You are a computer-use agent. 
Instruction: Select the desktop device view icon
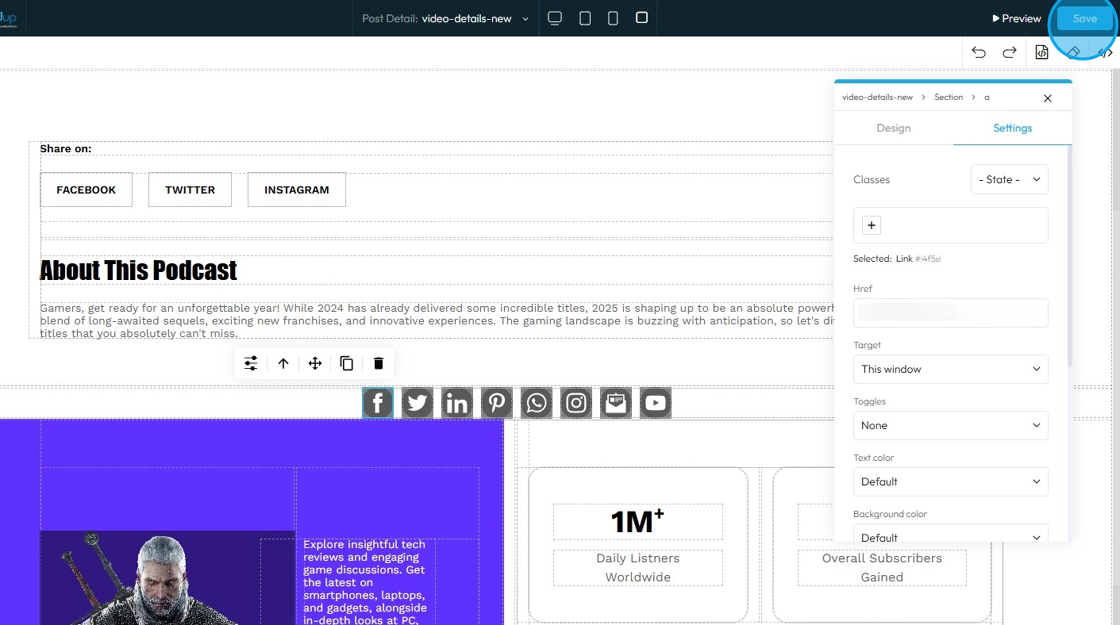[x=554, y=18]
